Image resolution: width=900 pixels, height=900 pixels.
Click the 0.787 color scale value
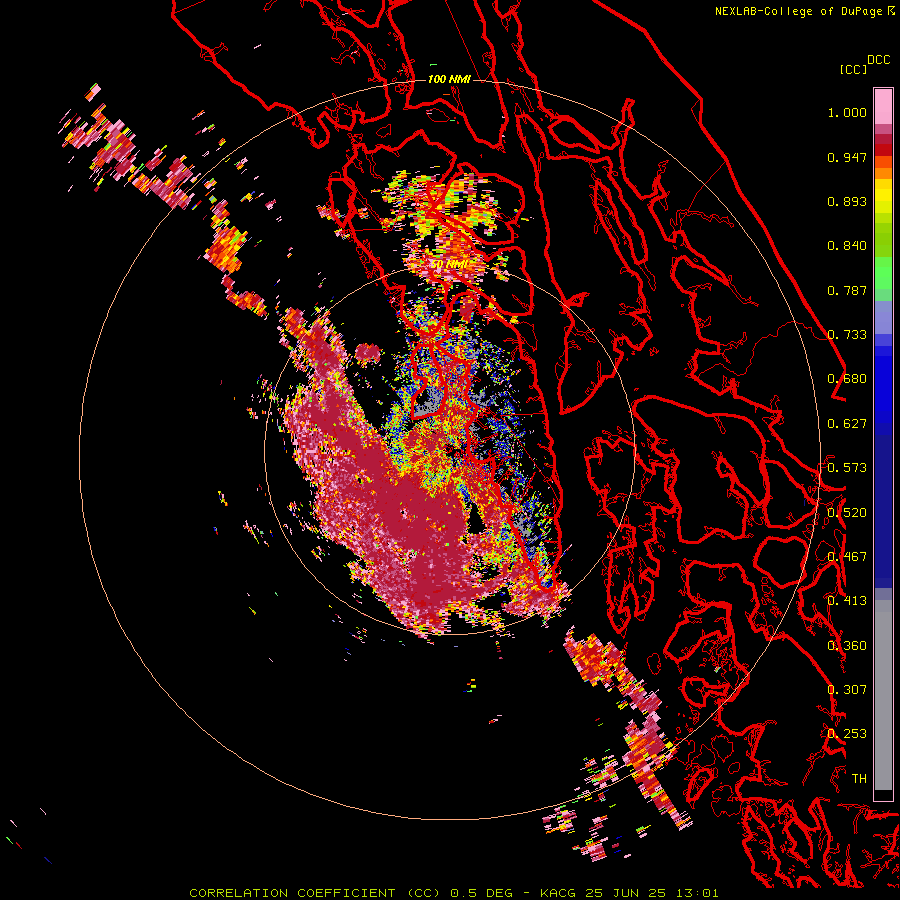[847, 290]
